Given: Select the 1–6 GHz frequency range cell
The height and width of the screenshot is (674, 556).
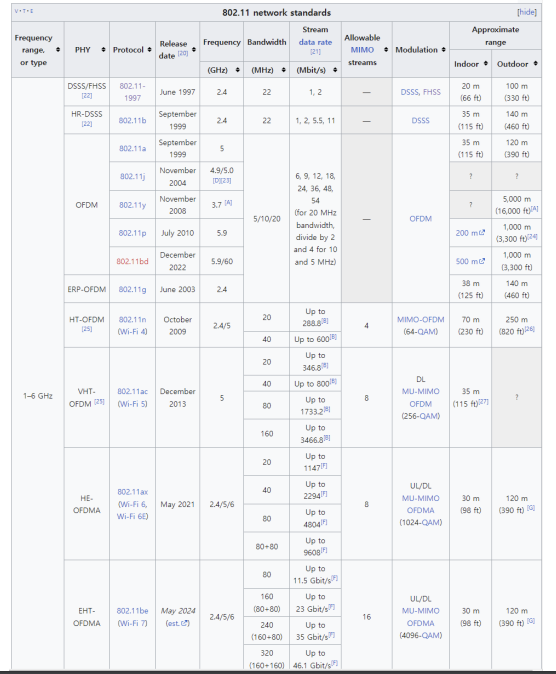Looking at the screenshot, I should click(x=38, y=395).
